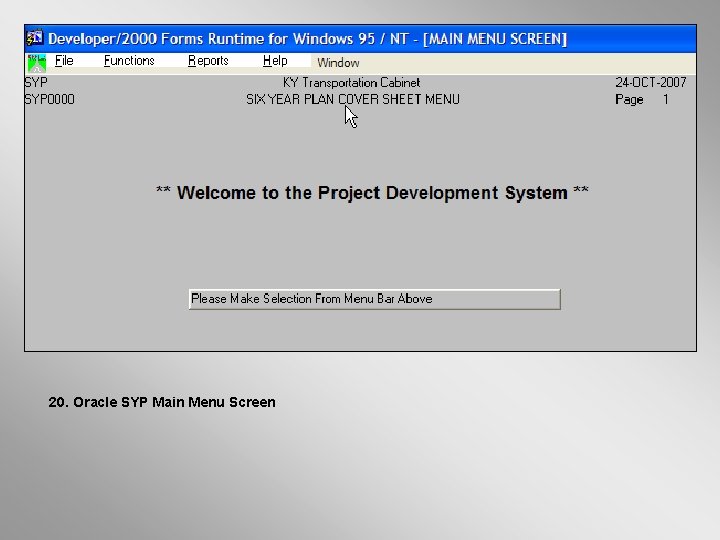Click the date text 24-OCT-2007
The height and width of the screenshot is (540, 720).
(x=651, y=82)
